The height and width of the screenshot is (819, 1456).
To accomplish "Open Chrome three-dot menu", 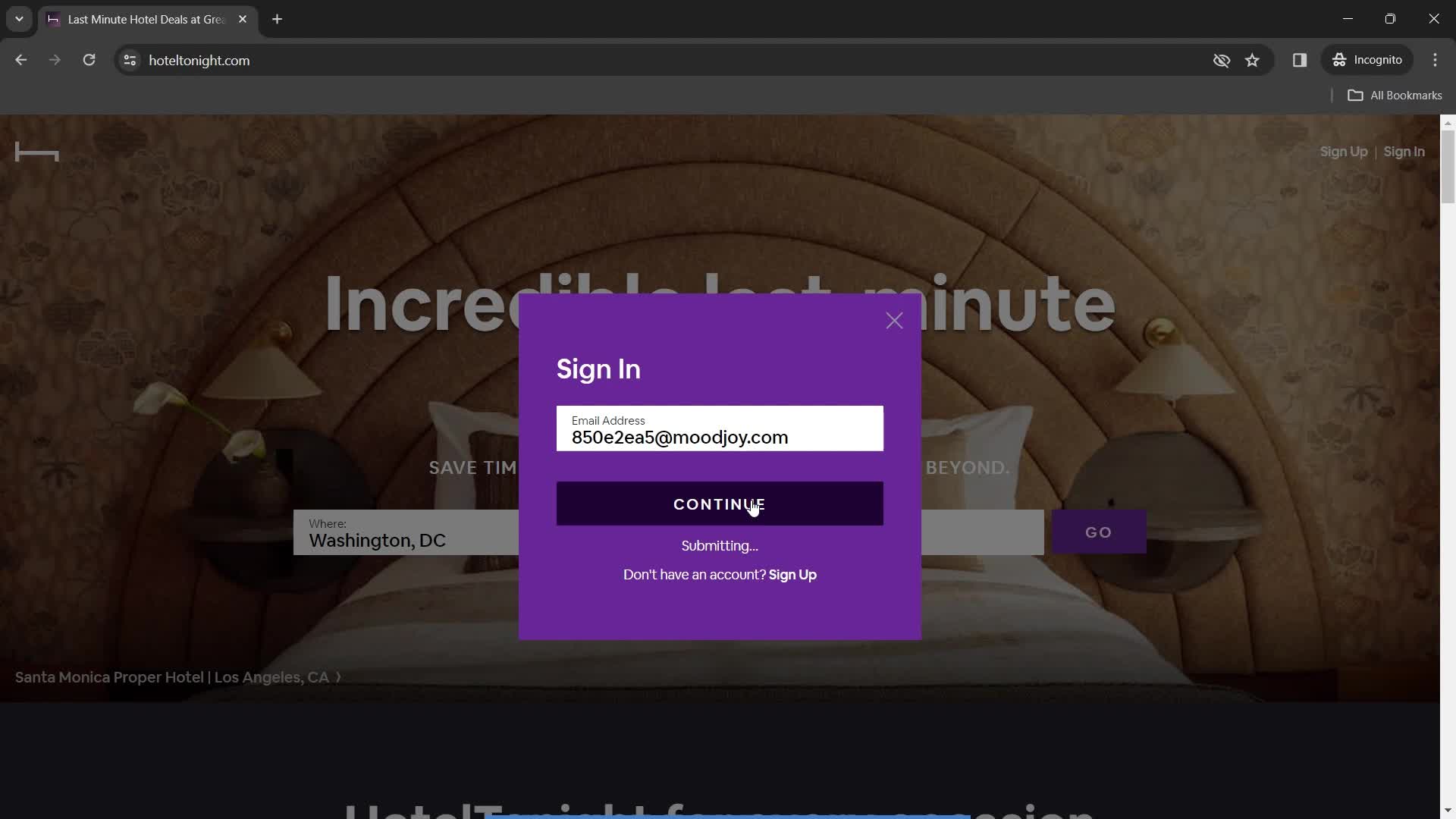I will (x=1435, y=60).
